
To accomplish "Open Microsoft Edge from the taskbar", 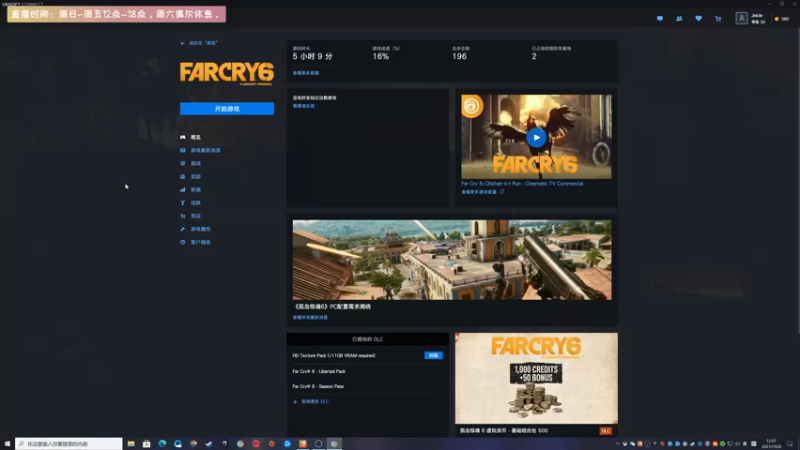I will [162, 444].
